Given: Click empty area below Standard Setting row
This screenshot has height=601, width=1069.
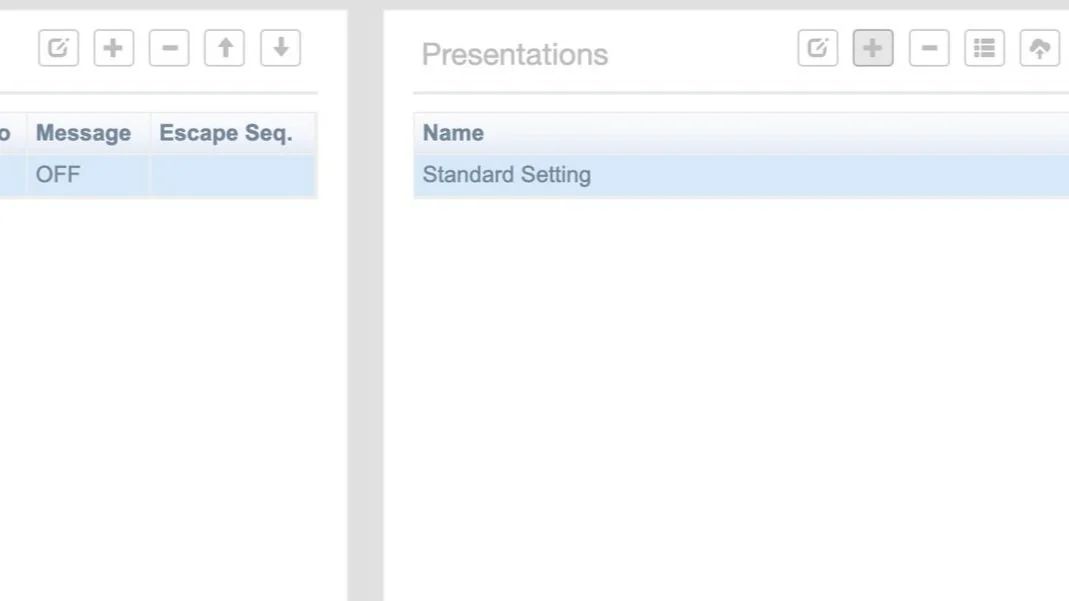Looking at the screenshot, I should tap(700, 350).
